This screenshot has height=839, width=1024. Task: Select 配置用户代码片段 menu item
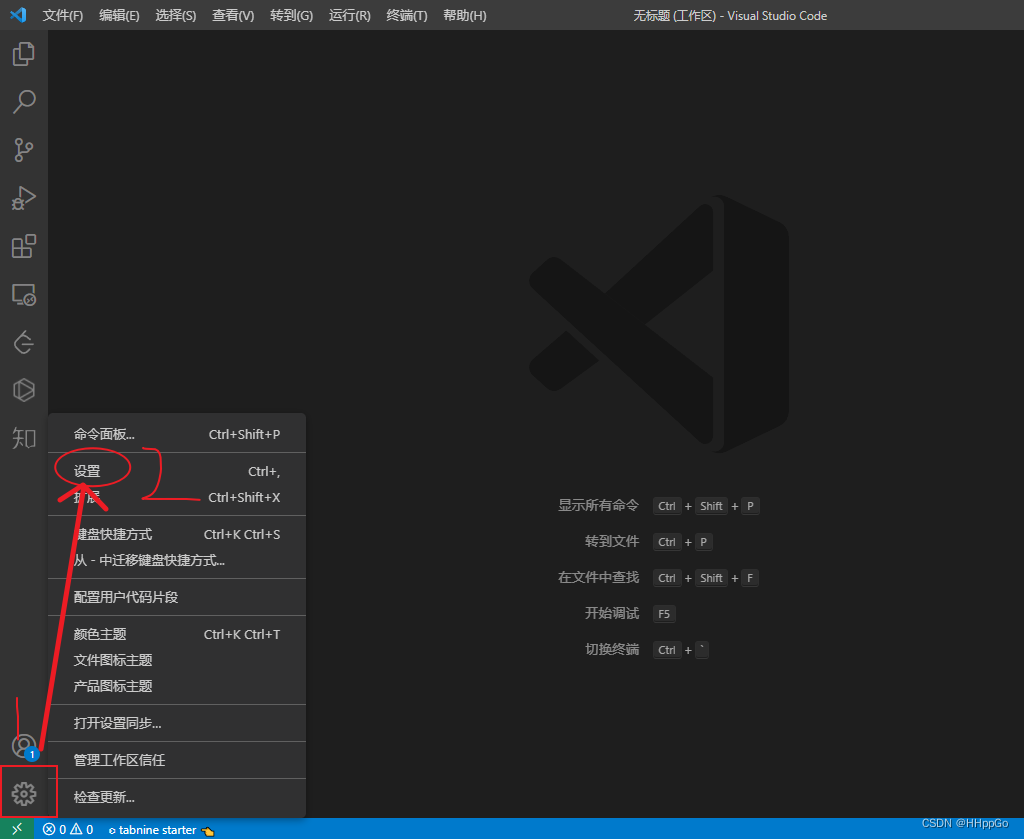[x=177, y=597]
